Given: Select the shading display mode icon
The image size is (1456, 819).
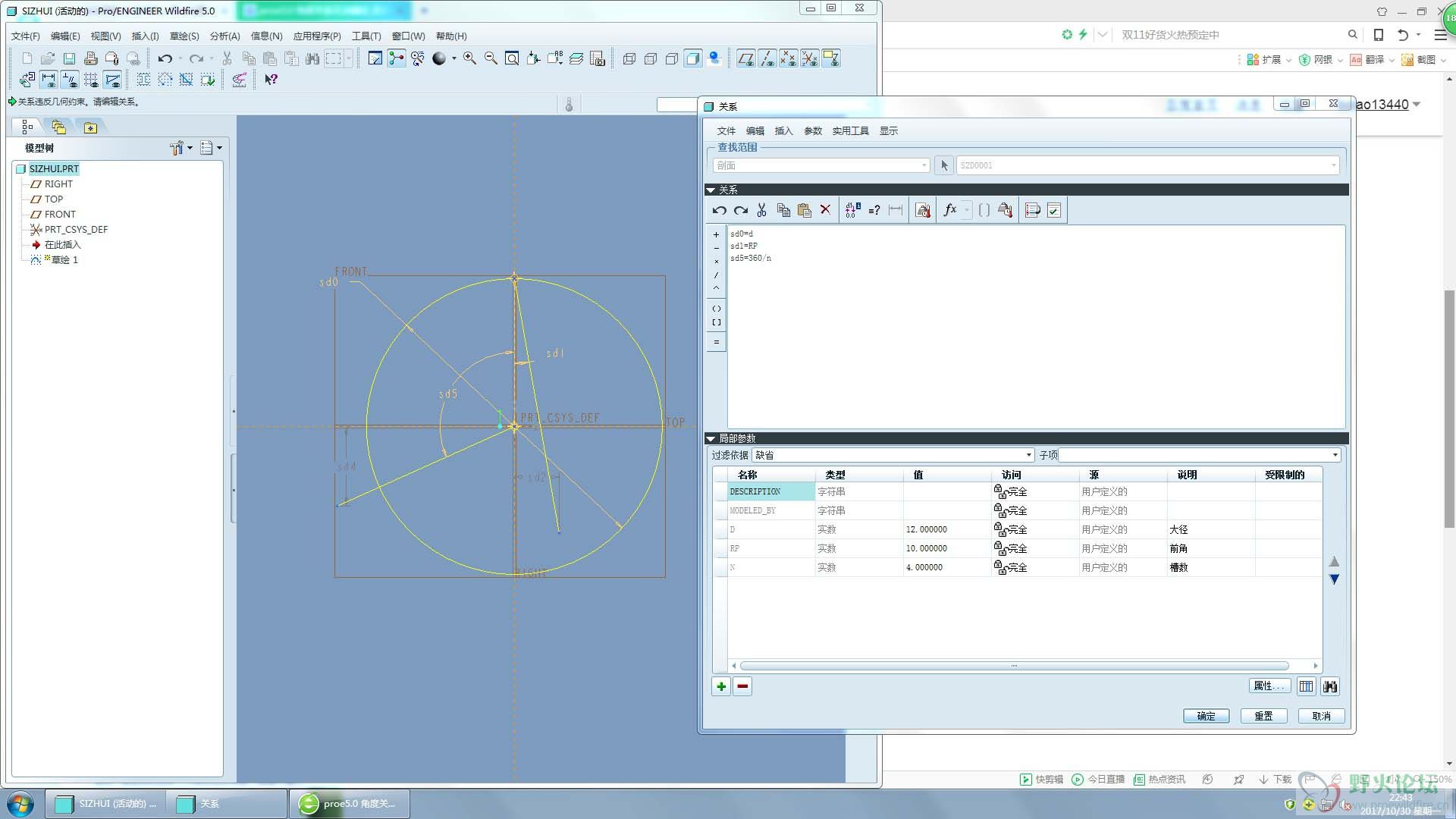Looking at the screenshot, I should [692, 58].
